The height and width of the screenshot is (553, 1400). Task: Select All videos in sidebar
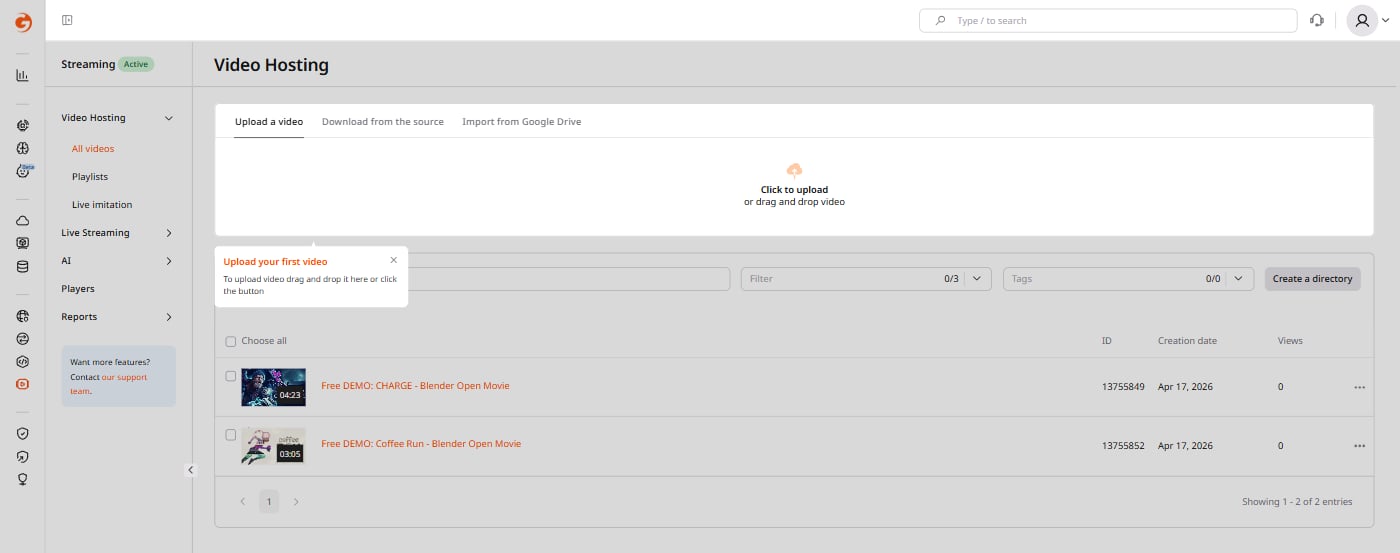click(93, 149)
